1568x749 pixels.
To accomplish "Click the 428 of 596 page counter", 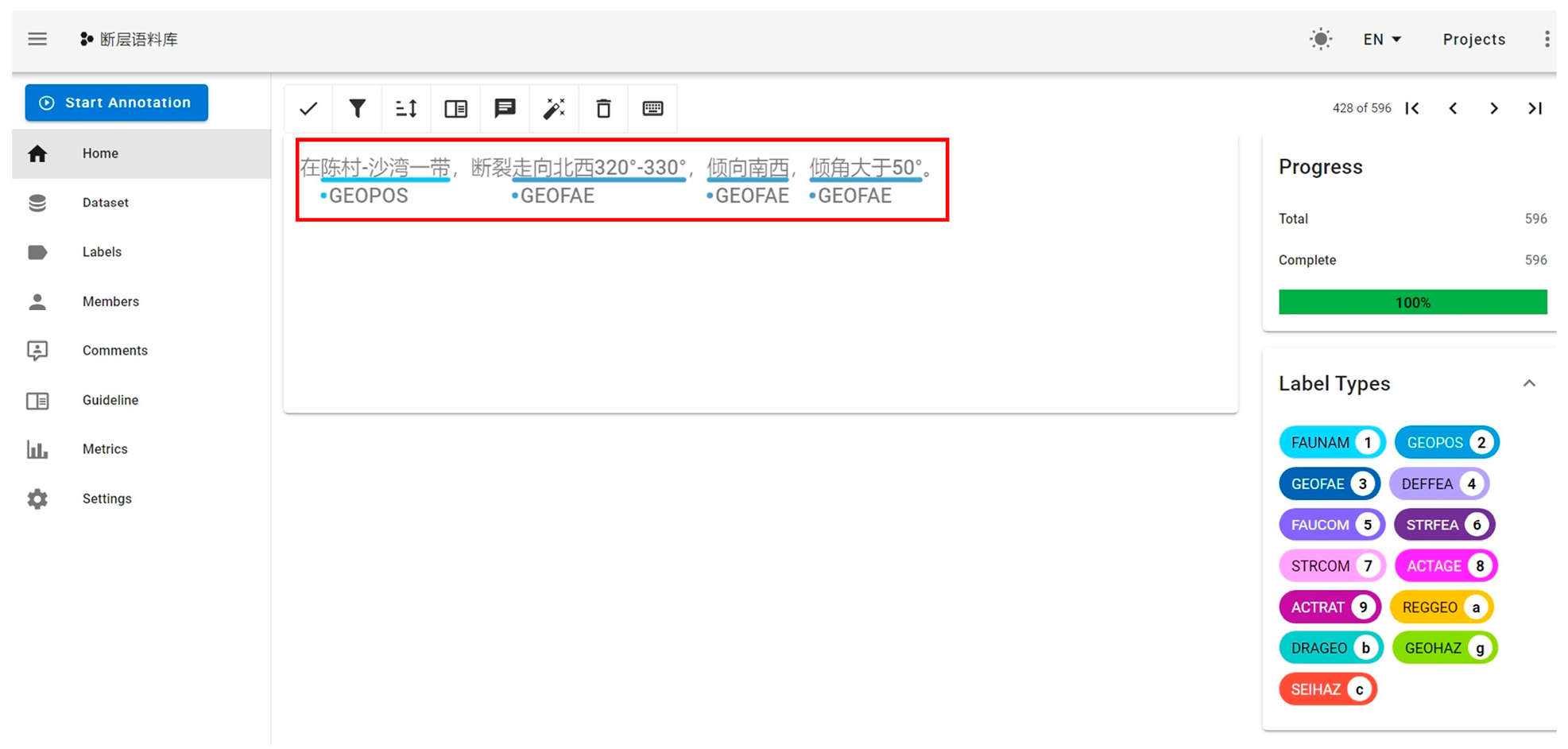I will [x=1361, y=108].
